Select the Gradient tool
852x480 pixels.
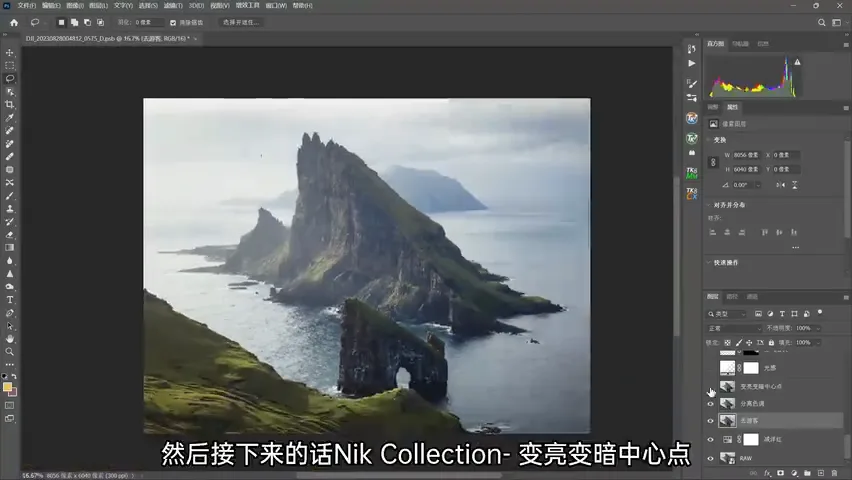click(x=10, y=248)
